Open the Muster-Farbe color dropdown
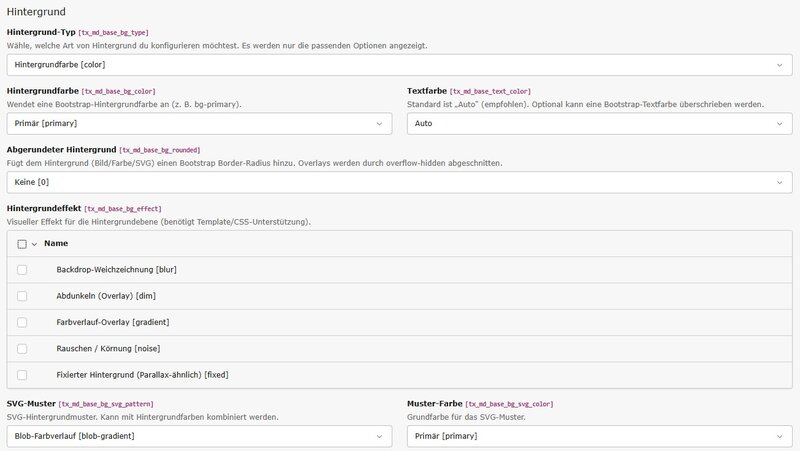 click(599, 436)
